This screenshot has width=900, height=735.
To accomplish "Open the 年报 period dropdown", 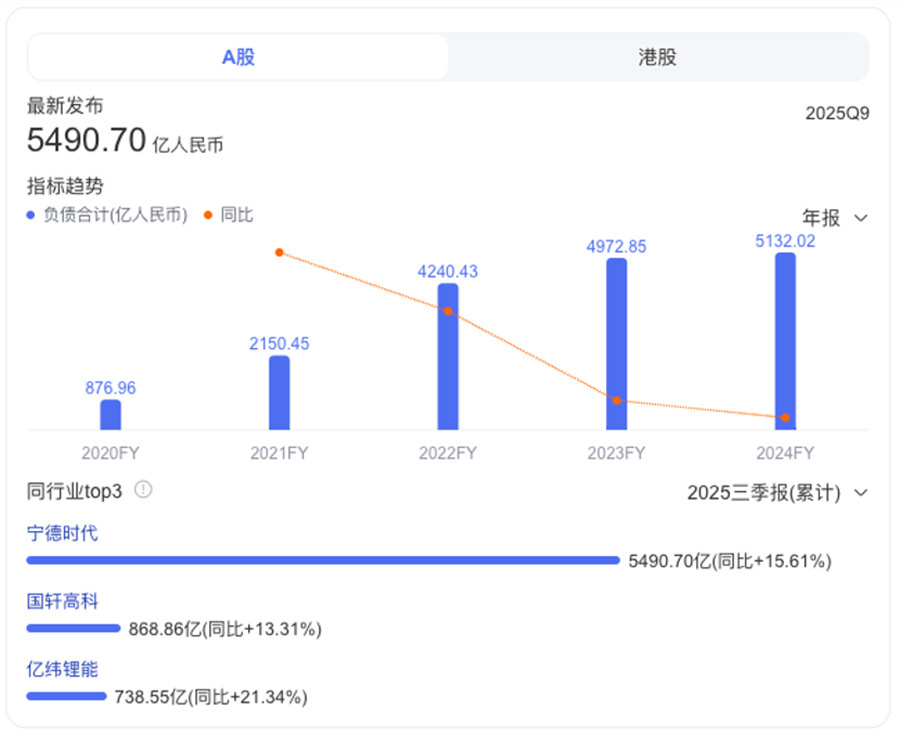I will [x=835, y=218].
